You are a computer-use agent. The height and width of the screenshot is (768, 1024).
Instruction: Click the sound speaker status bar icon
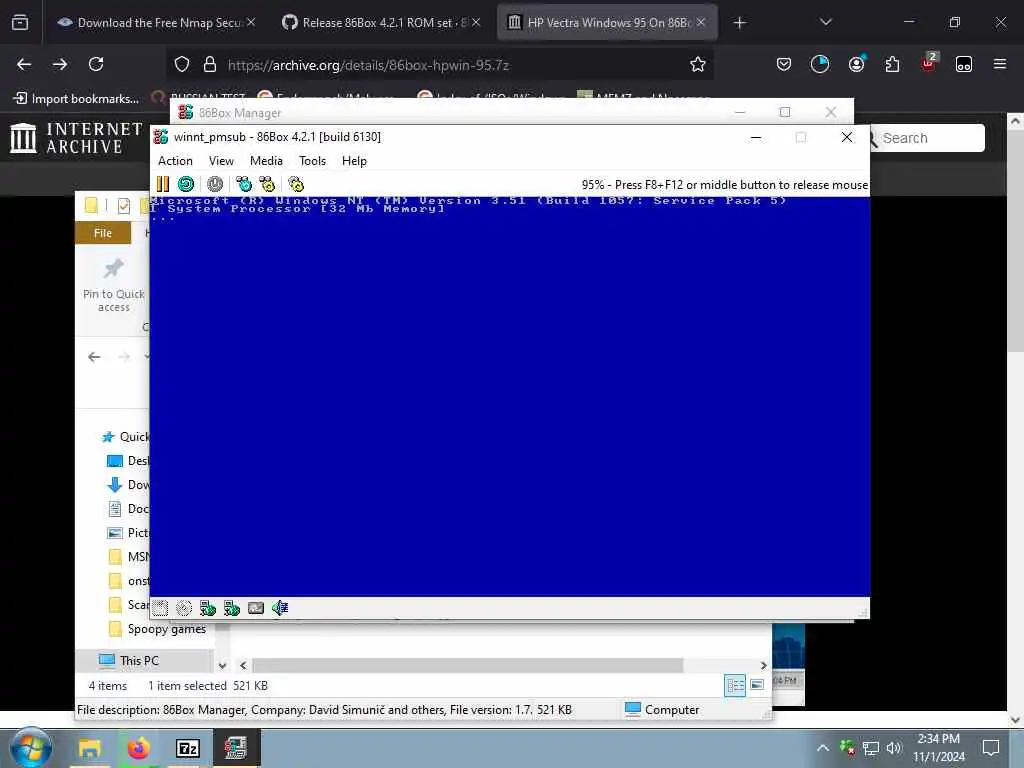pos(280,608)
